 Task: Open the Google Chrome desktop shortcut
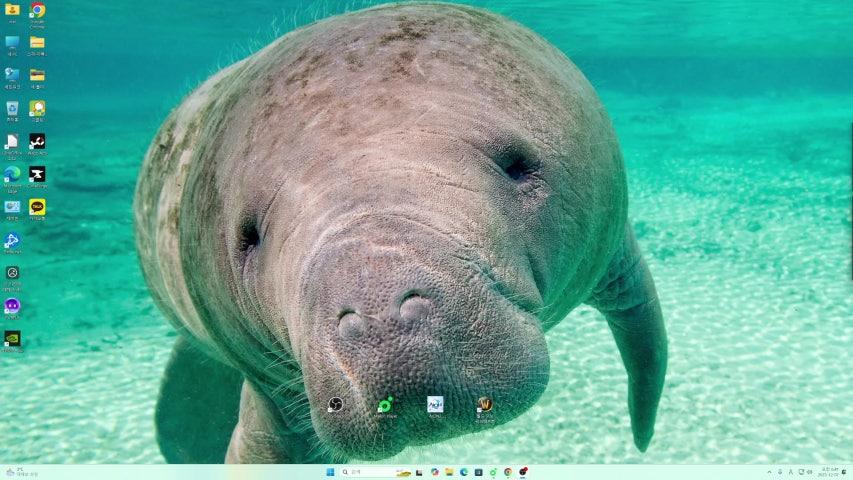click(x=37, y=11)
